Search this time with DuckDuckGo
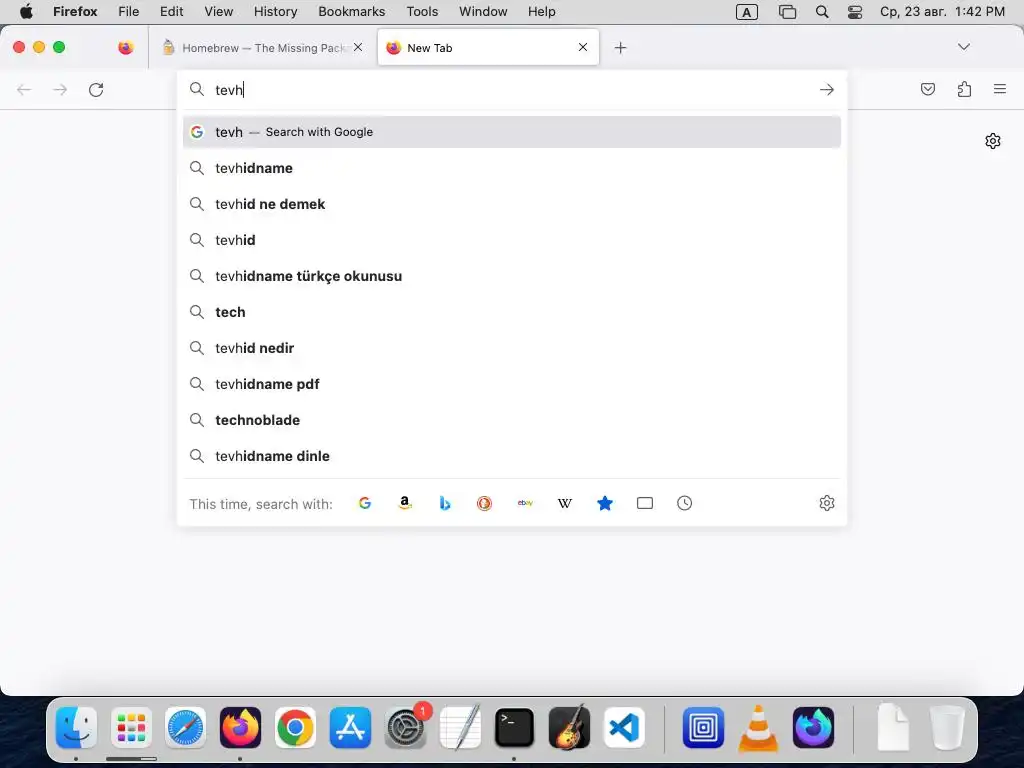The image size is (1024, 768). [485, 503]
